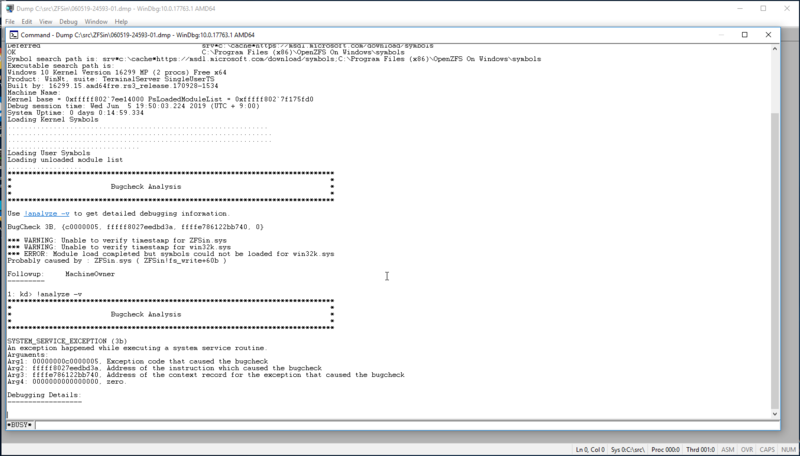Close the main WinDbg window
Viewport: 800px width, 456px height.
(787, 9)
